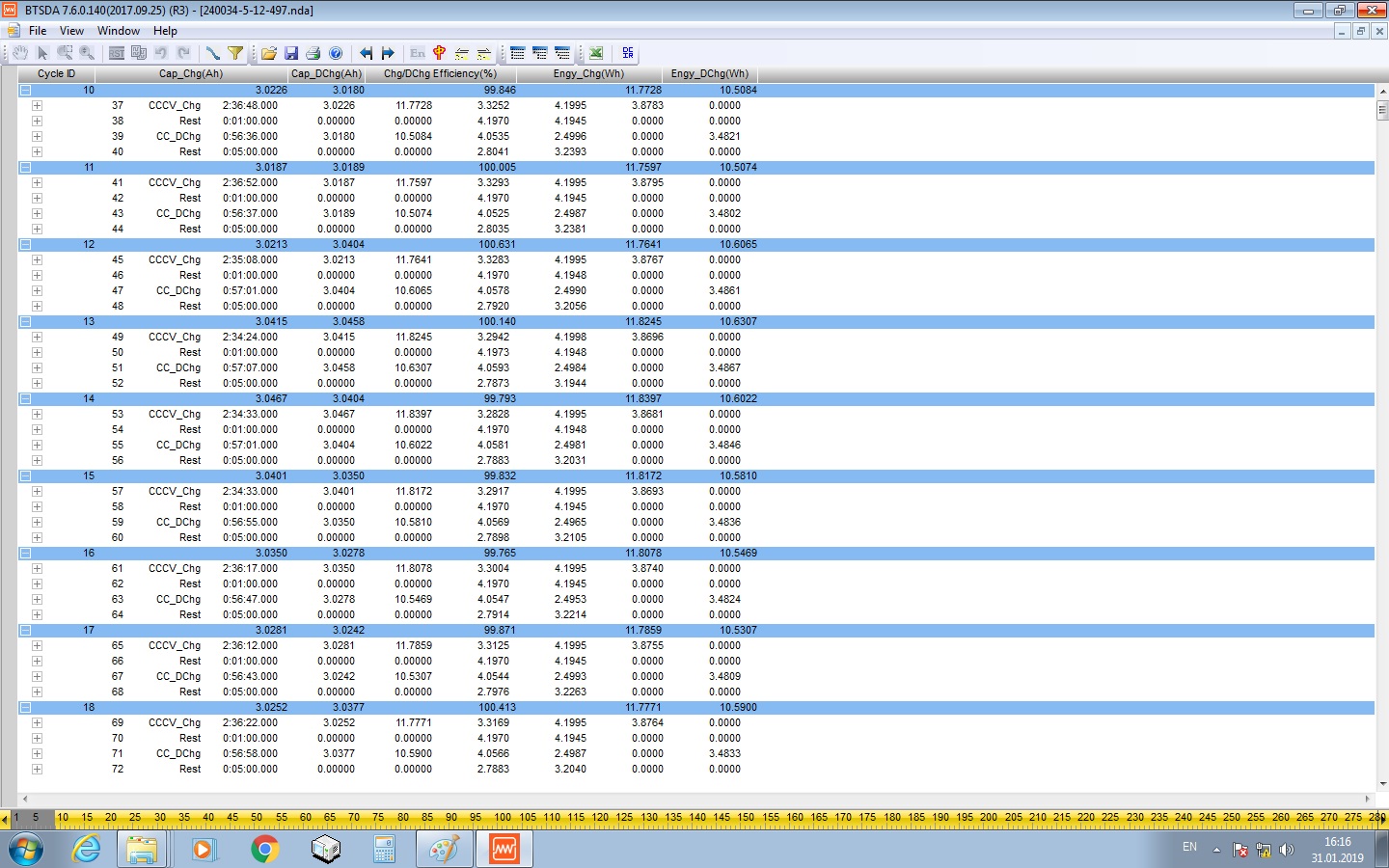Click the Cap_Chg(Ah) column header
1389x868 pixels.
click(191, 73)
